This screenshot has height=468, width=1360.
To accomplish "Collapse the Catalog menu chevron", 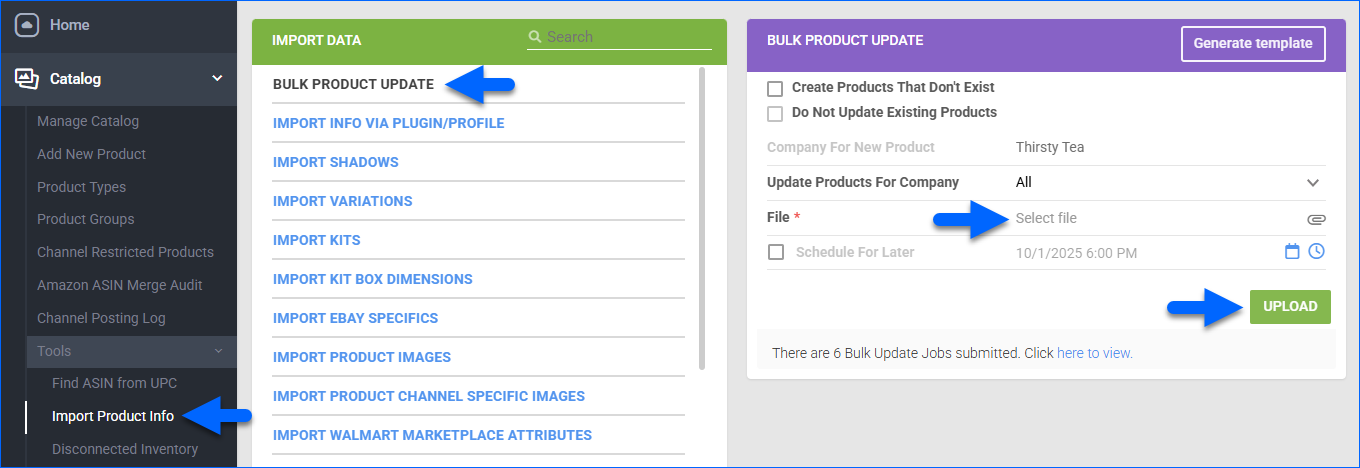I will (x=217, y=78).
